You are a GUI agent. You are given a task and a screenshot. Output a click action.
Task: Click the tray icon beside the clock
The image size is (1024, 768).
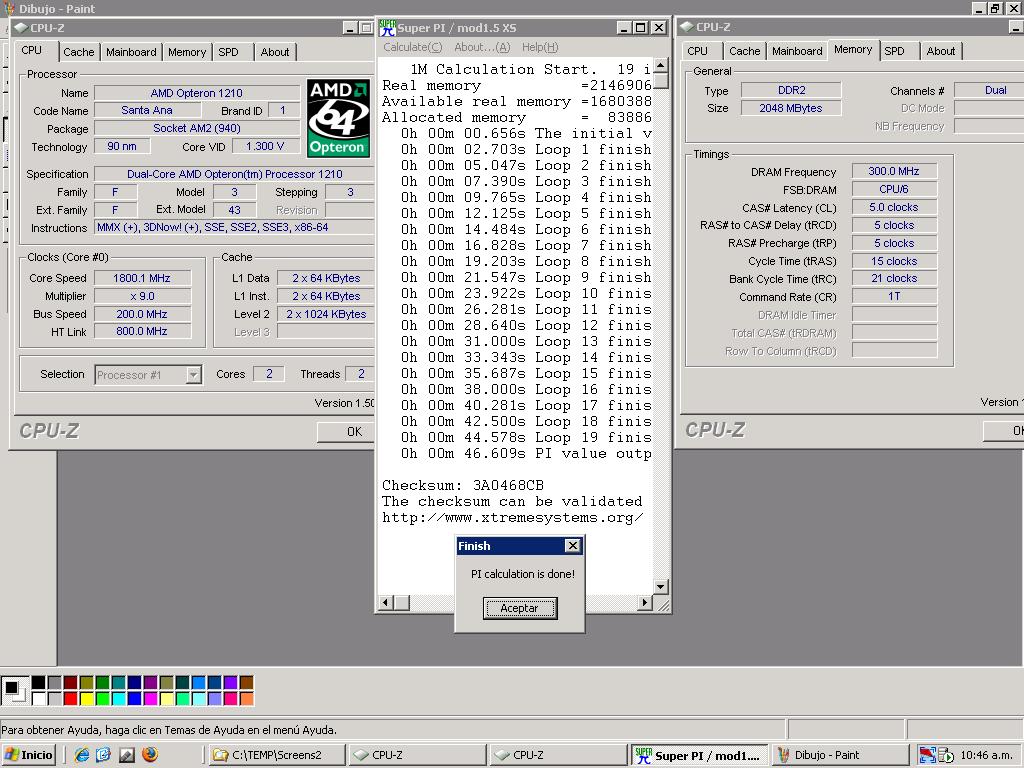pos(946,756)
